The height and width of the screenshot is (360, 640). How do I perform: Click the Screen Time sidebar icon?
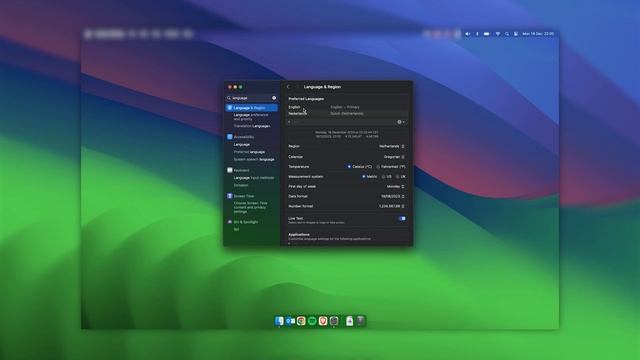230,196
